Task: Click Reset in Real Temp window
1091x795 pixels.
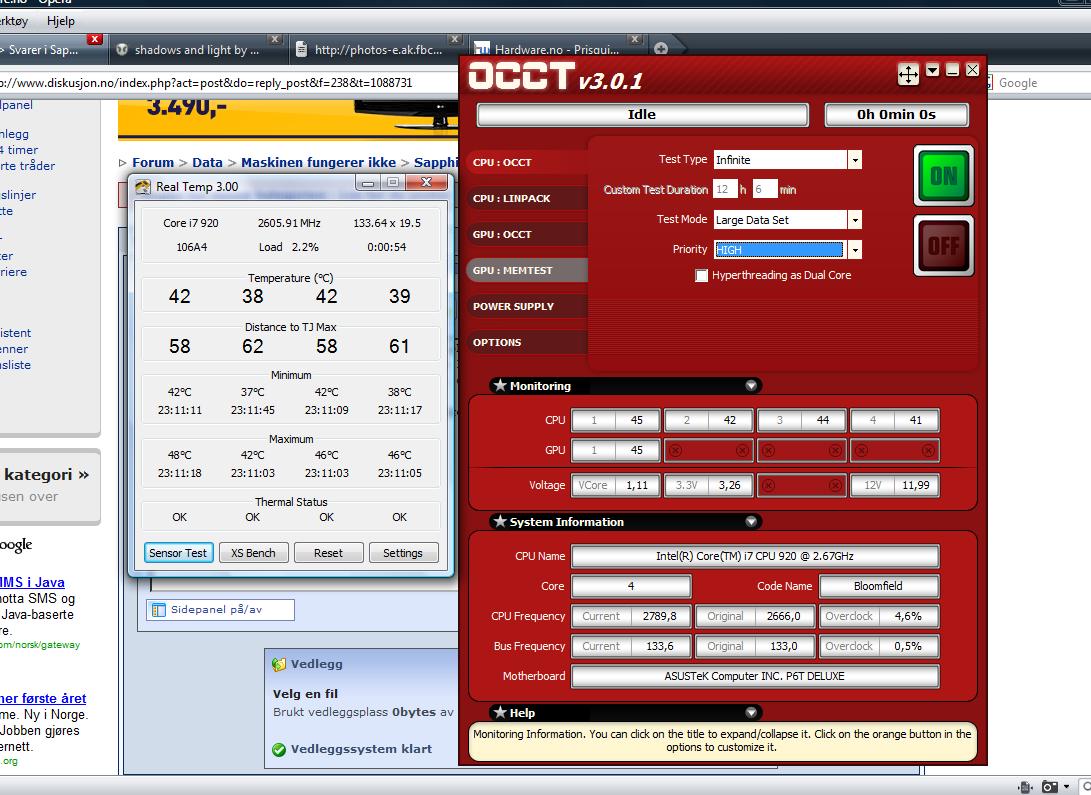Action: tap(328, 553)
